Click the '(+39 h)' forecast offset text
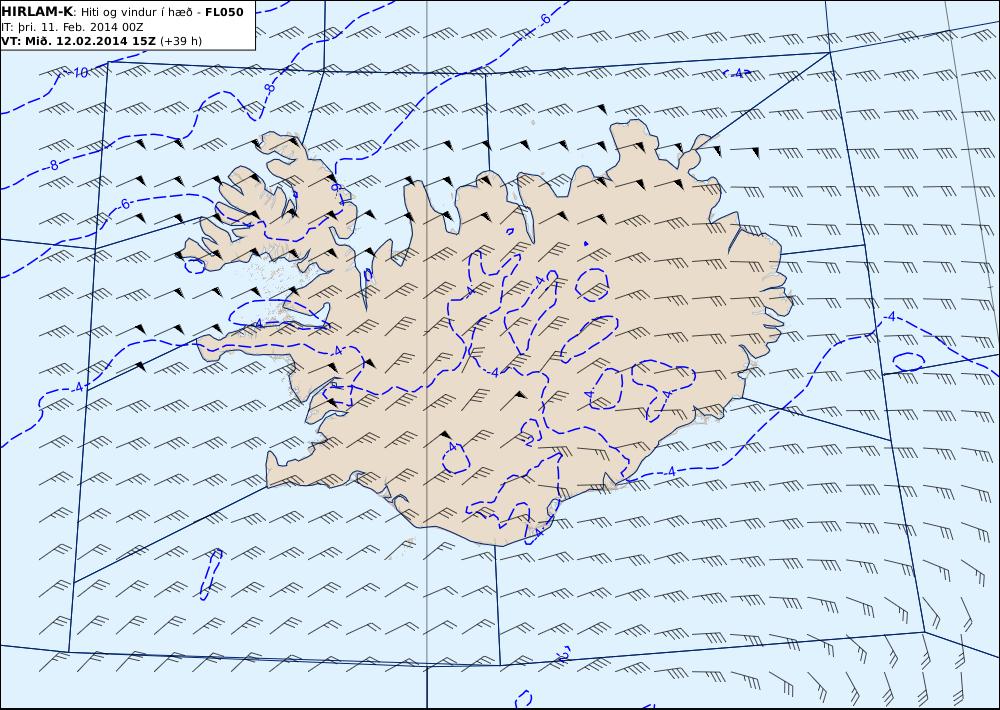 click(x=180, y=41)
